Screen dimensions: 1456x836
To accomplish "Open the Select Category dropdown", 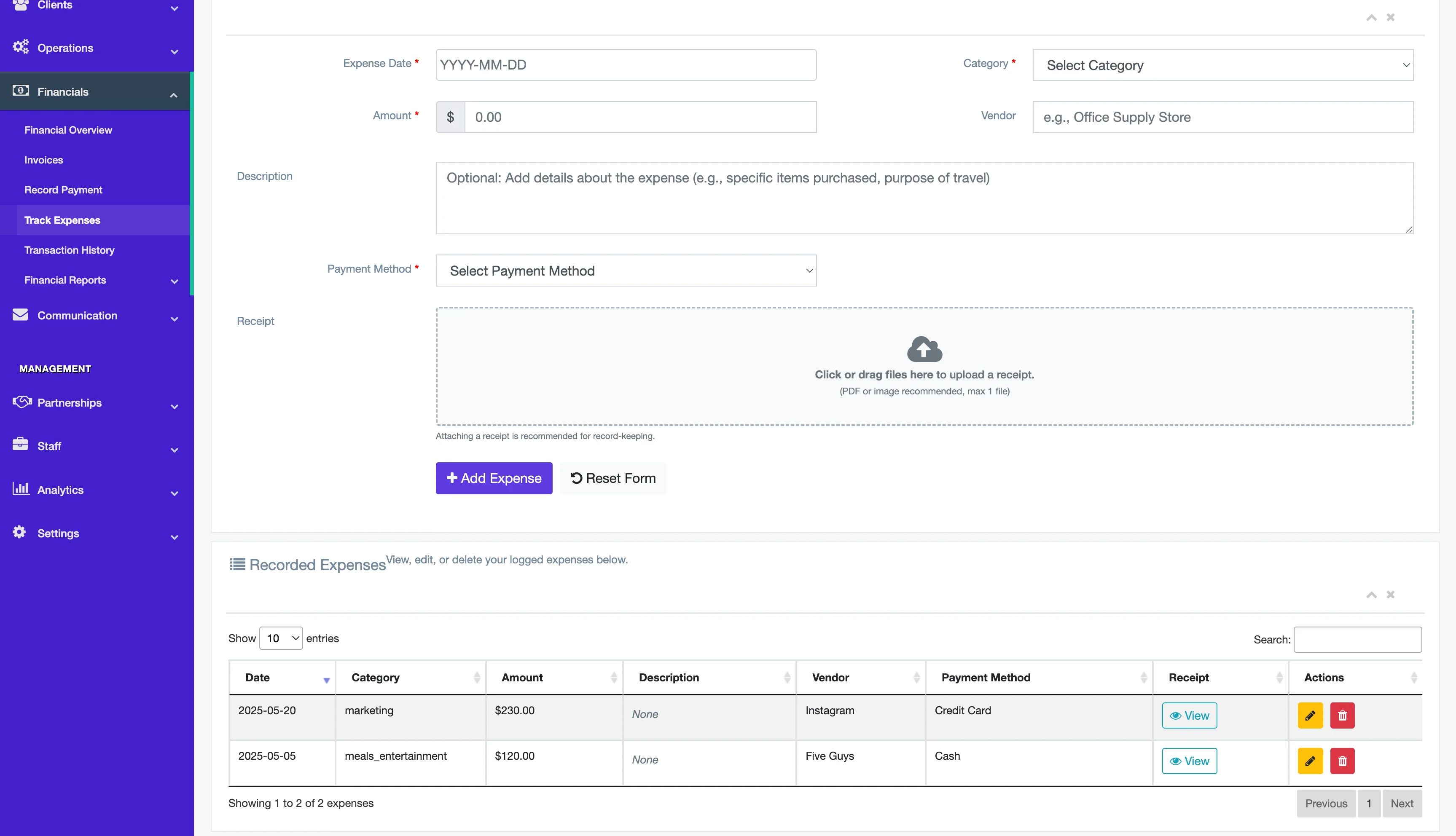I will pos(1222,65).
